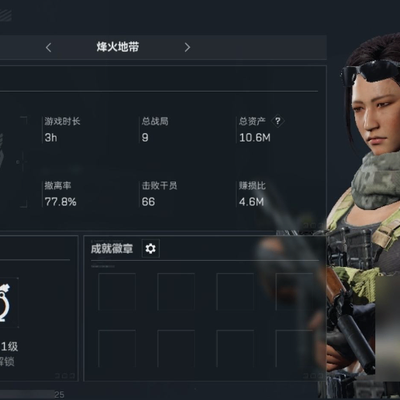Screen dimensions: 400x400
Task: Select the 烽火地带 mode title
Action: (x=118, y=47)
